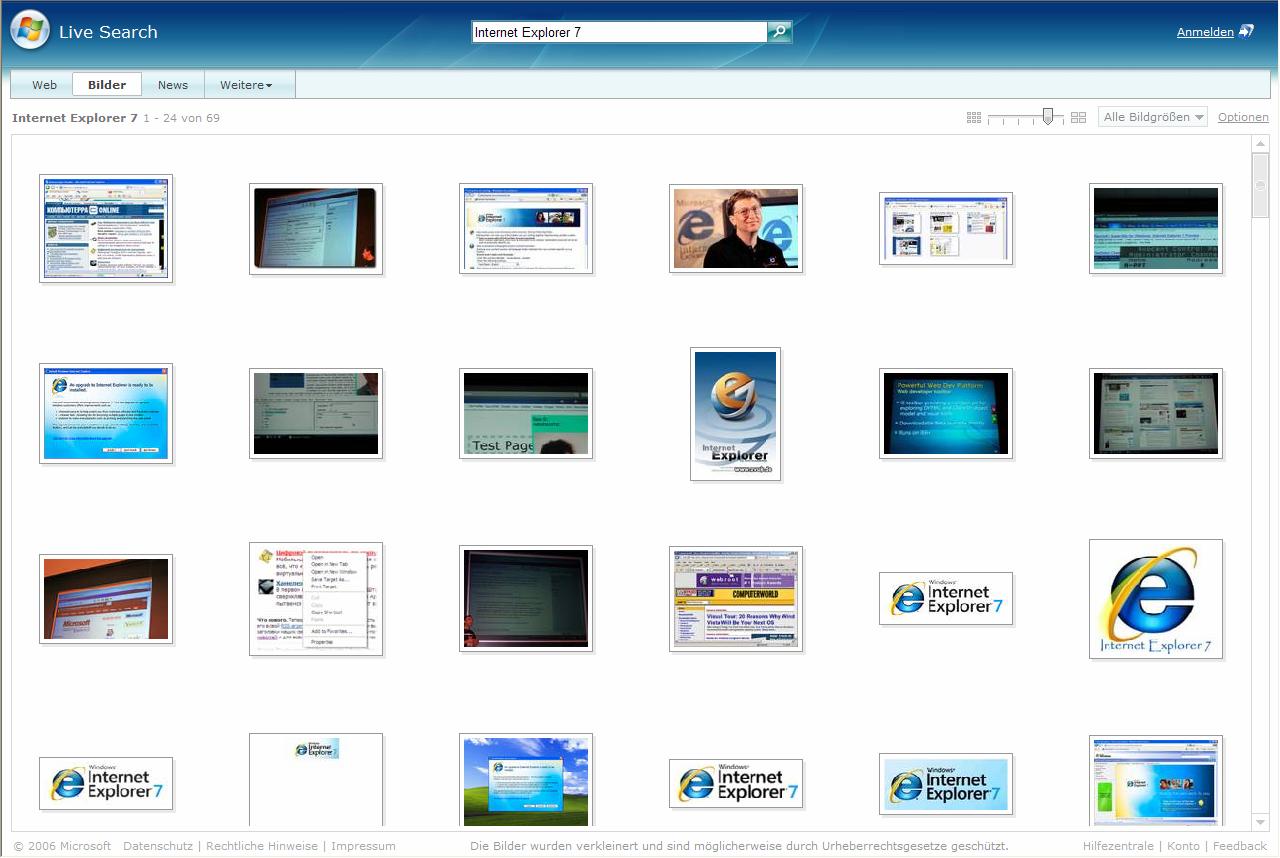Open the Alle Bildgrößen dropdown

[1153, 117]
